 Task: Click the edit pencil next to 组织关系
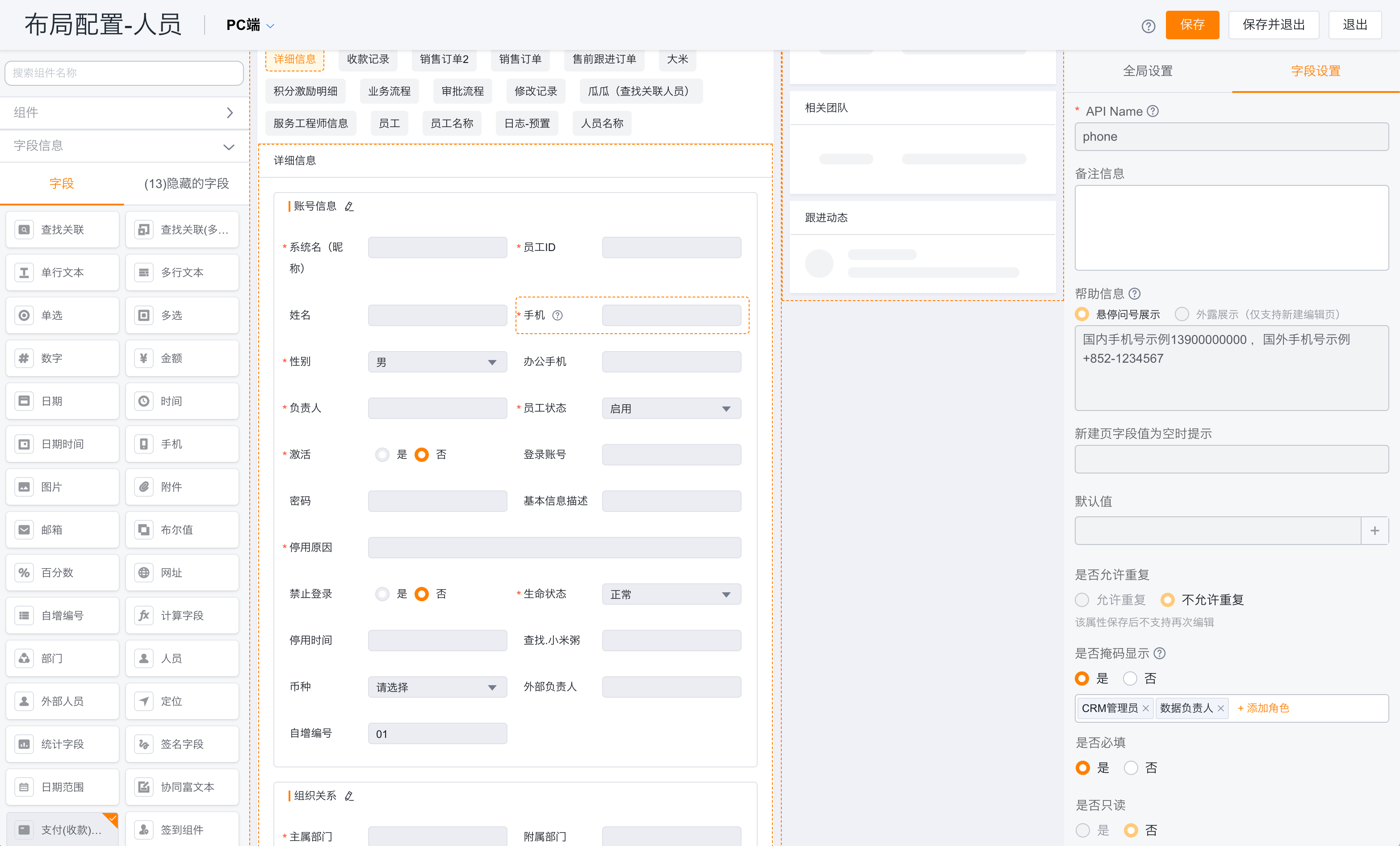349,796
